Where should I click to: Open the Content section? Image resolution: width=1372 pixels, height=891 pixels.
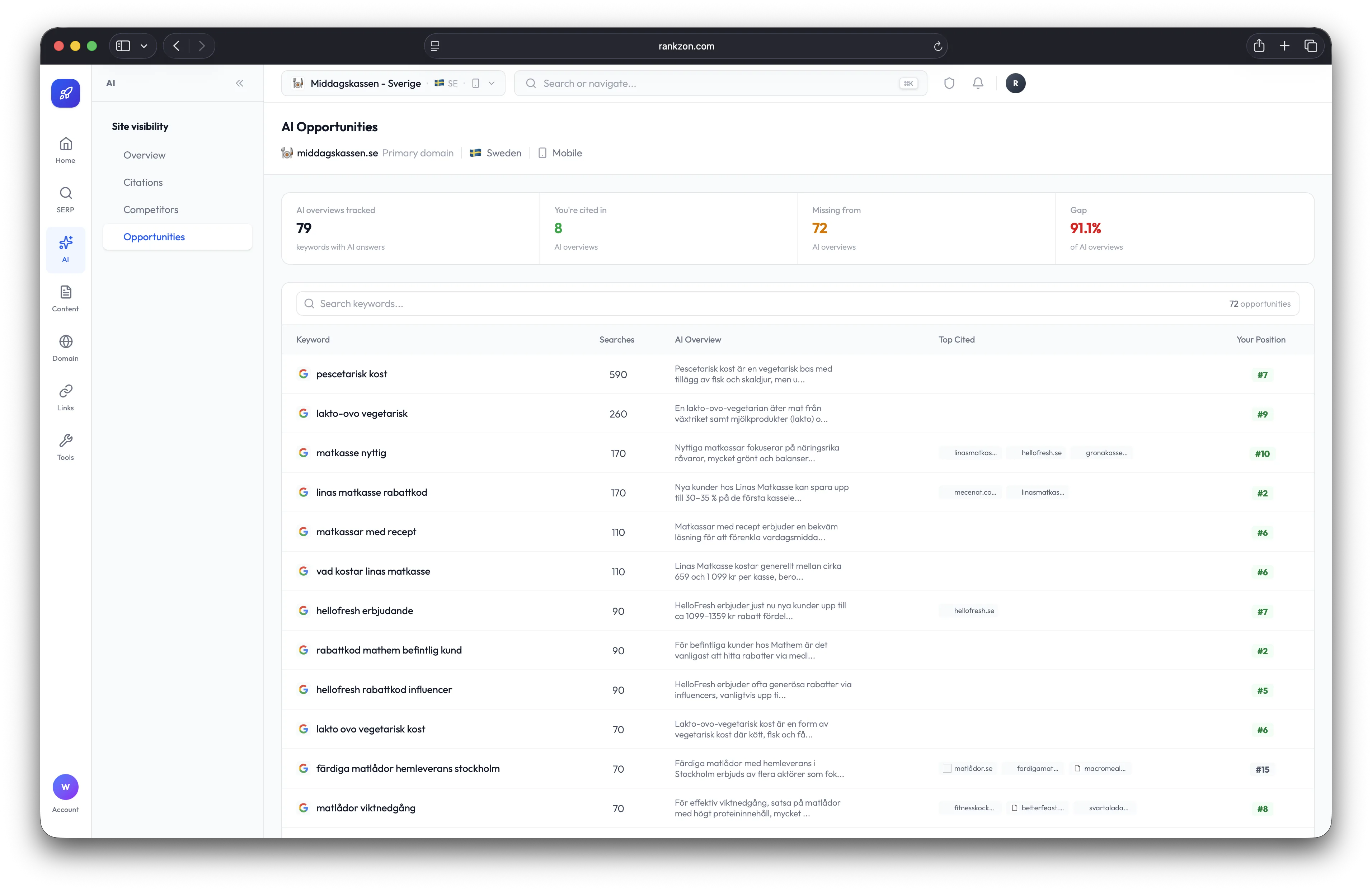pyautogui.click(x=66, y=298)
